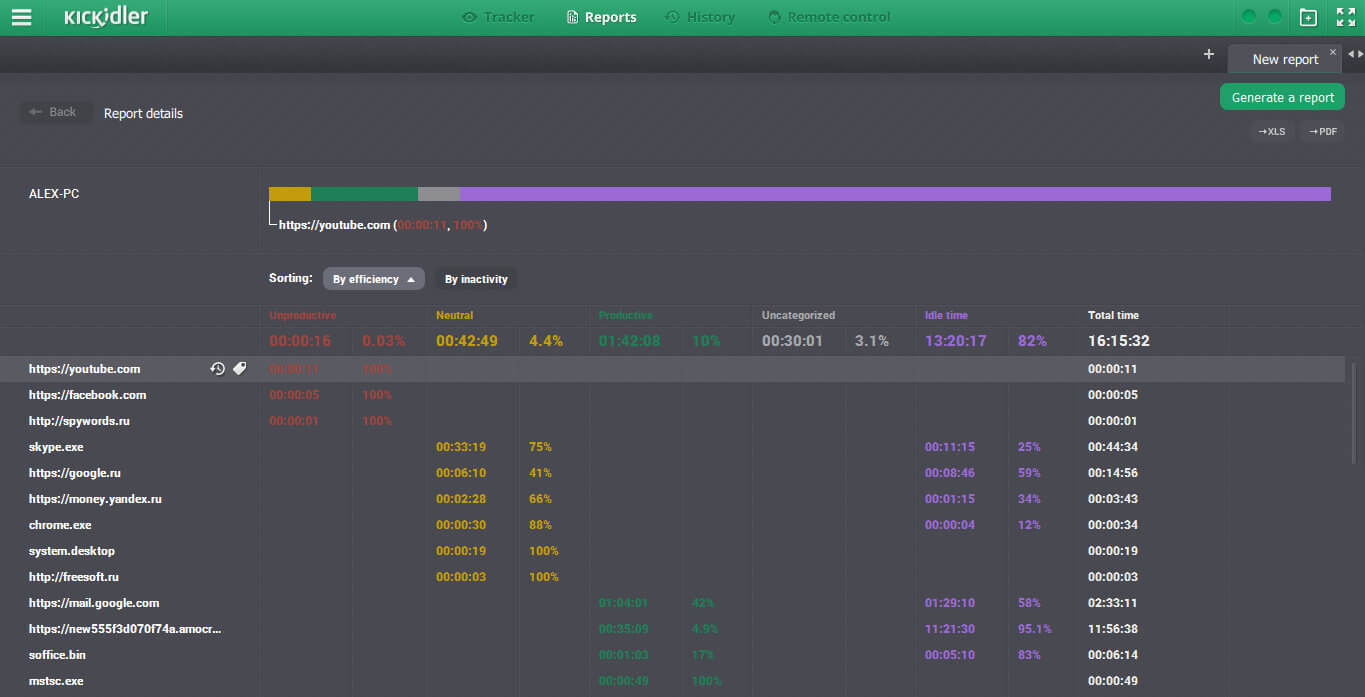Close the New report tab
The height and width of the screenshot is (697, 1365).
click(x=1332, y=52)
